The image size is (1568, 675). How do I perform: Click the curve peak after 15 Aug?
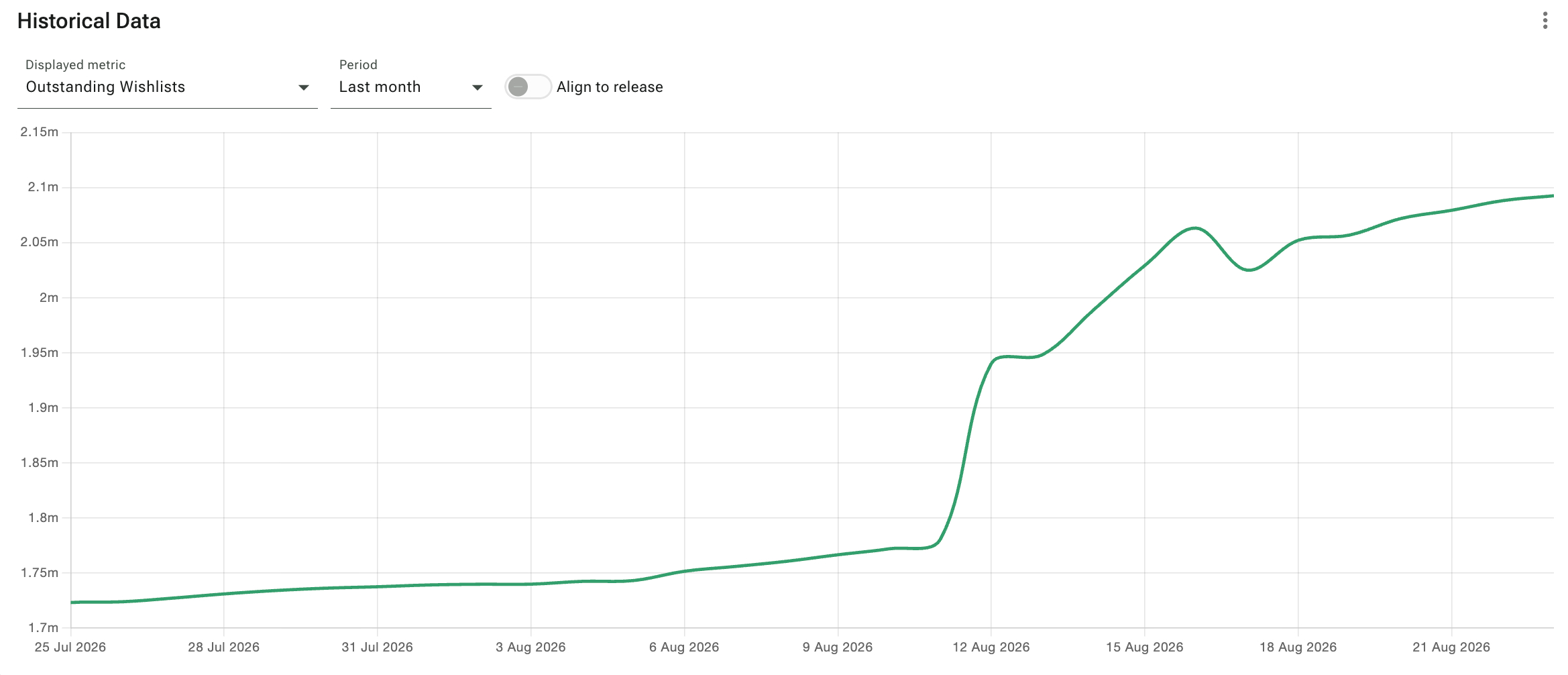click(x=1195, y=228)
